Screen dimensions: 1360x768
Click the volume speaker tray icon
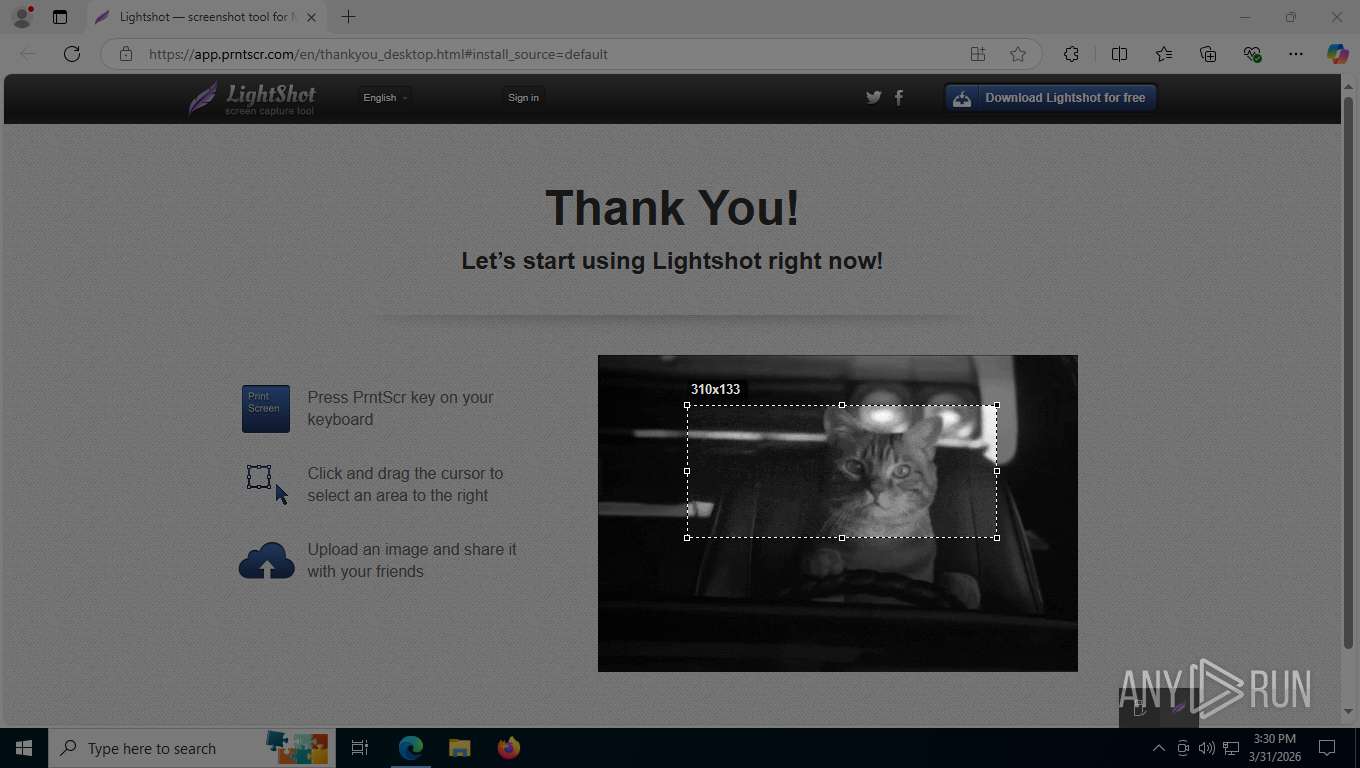pyautogui.click(x=1207, y=748)
